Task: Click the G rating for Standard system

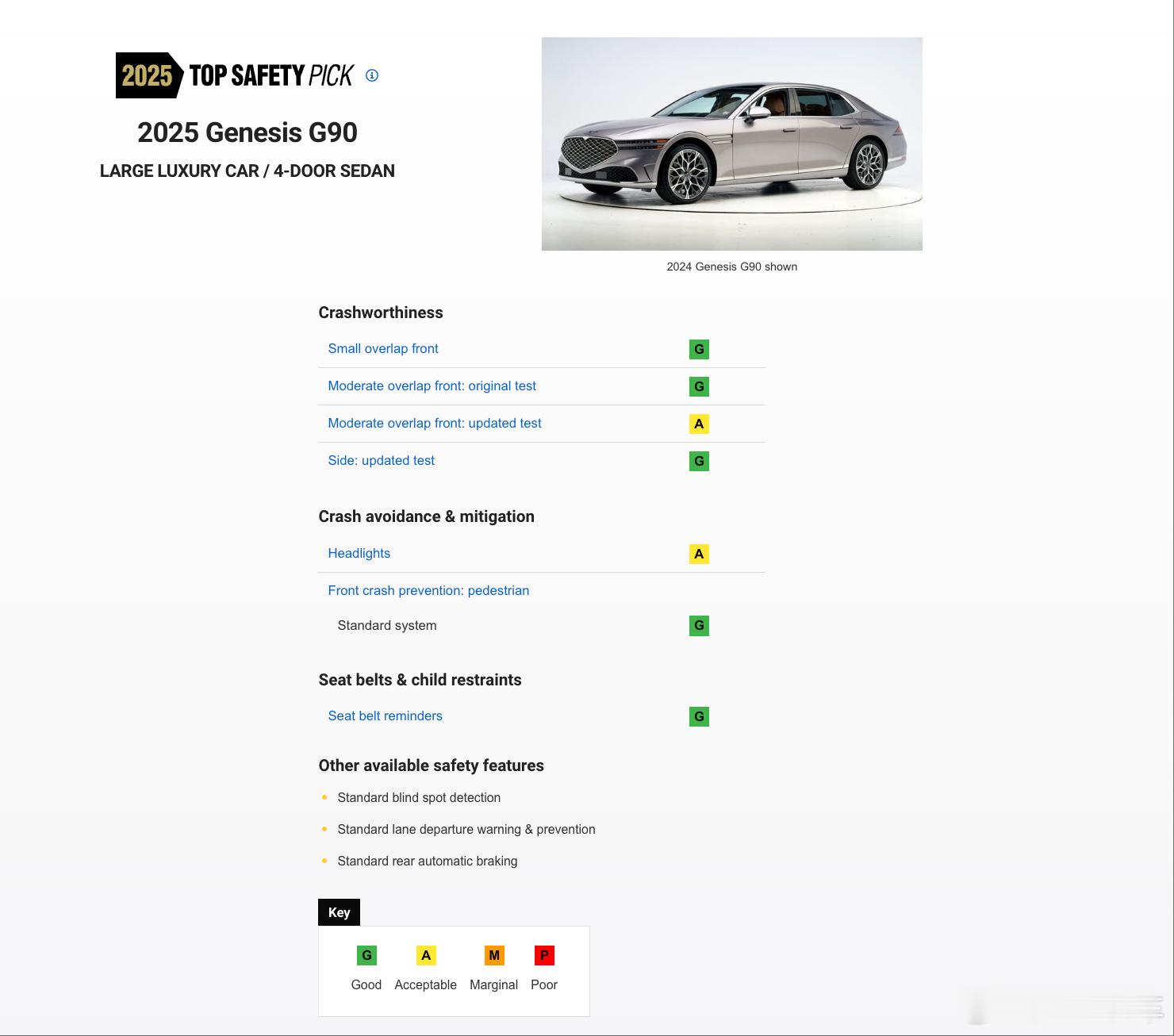Action: [699, 625]
